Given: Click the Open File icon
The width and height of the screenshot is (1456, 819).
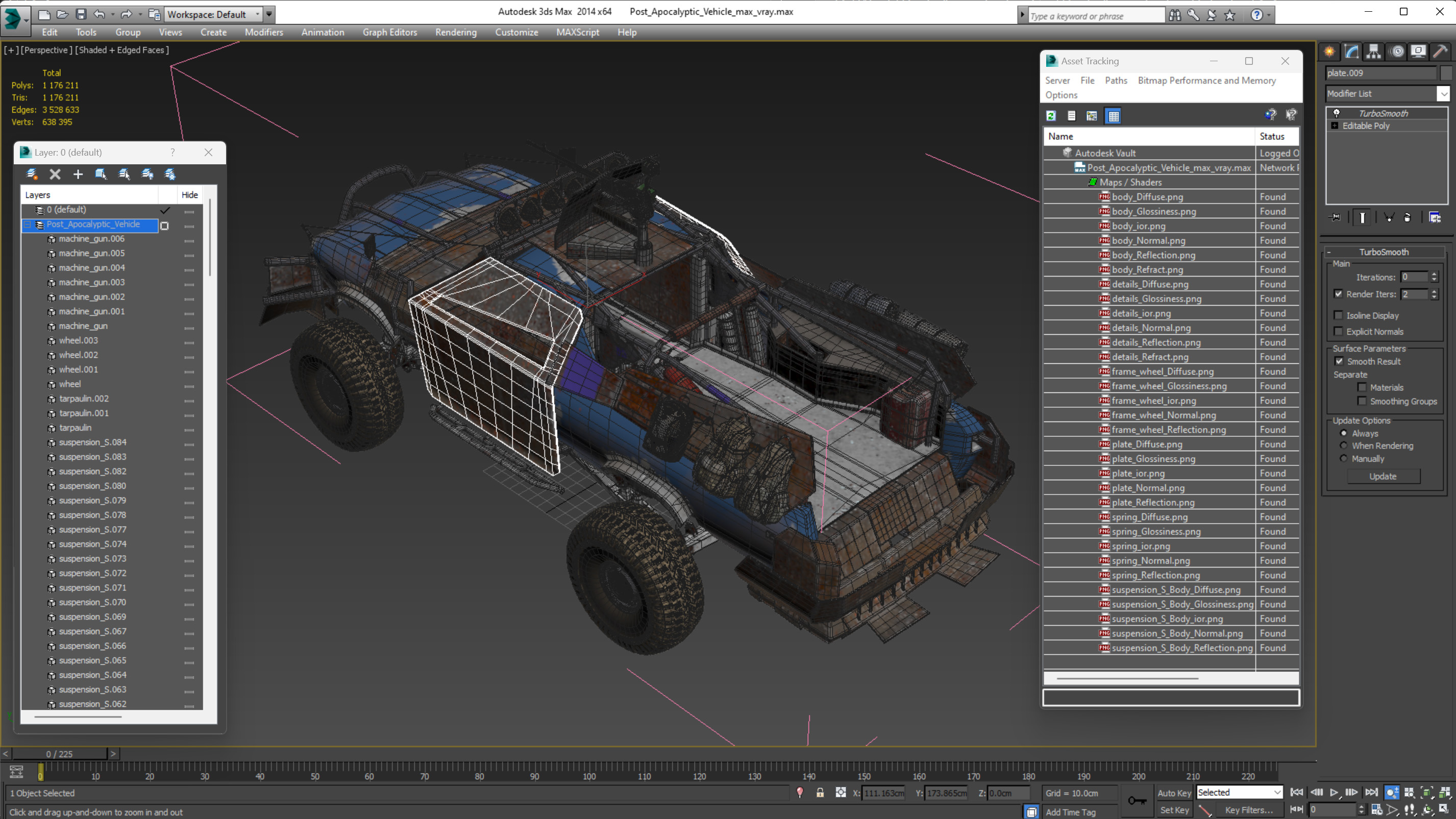Looking at the screenshot, I should (63, 14).
